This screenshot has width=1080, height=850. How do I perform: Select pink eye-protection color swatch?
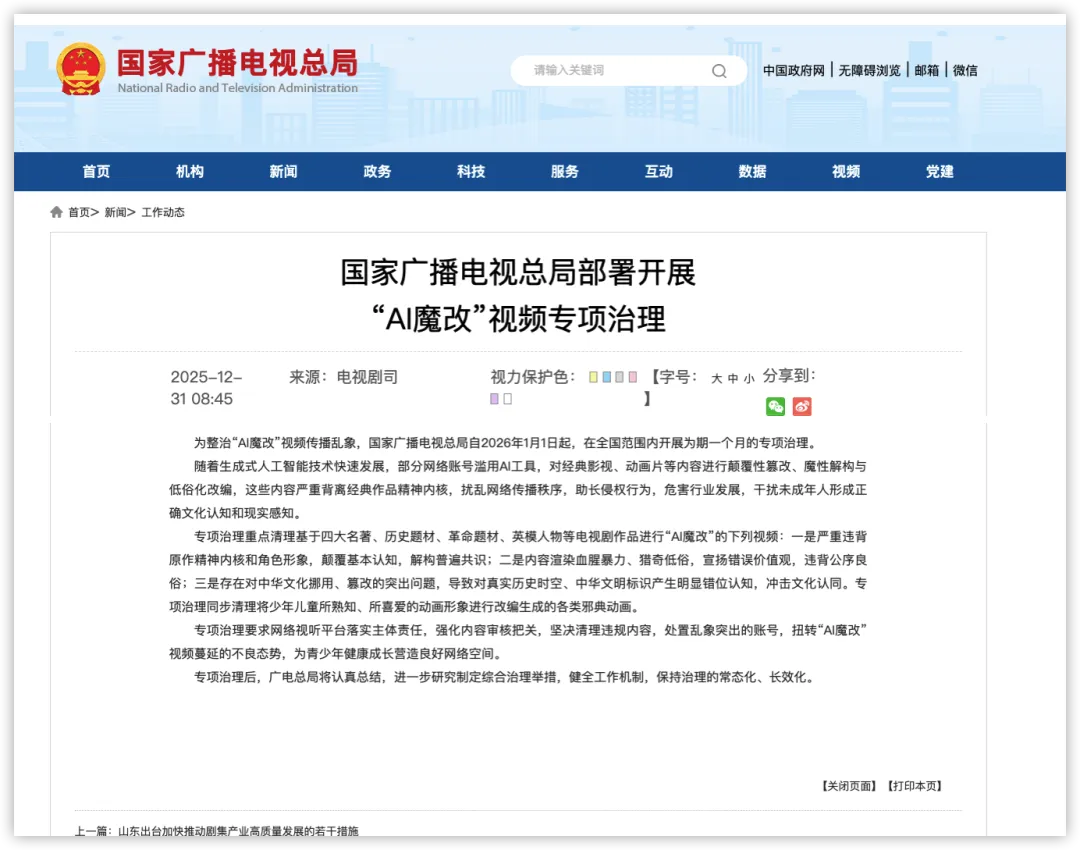click(632, 377)
